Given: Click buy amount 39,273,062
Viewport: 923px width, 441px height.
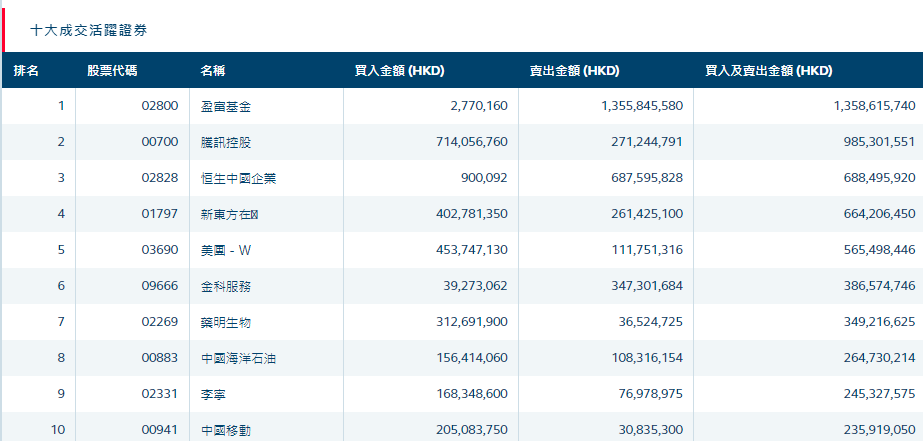Looking at the screenshot, I should (x=475, y=286).
